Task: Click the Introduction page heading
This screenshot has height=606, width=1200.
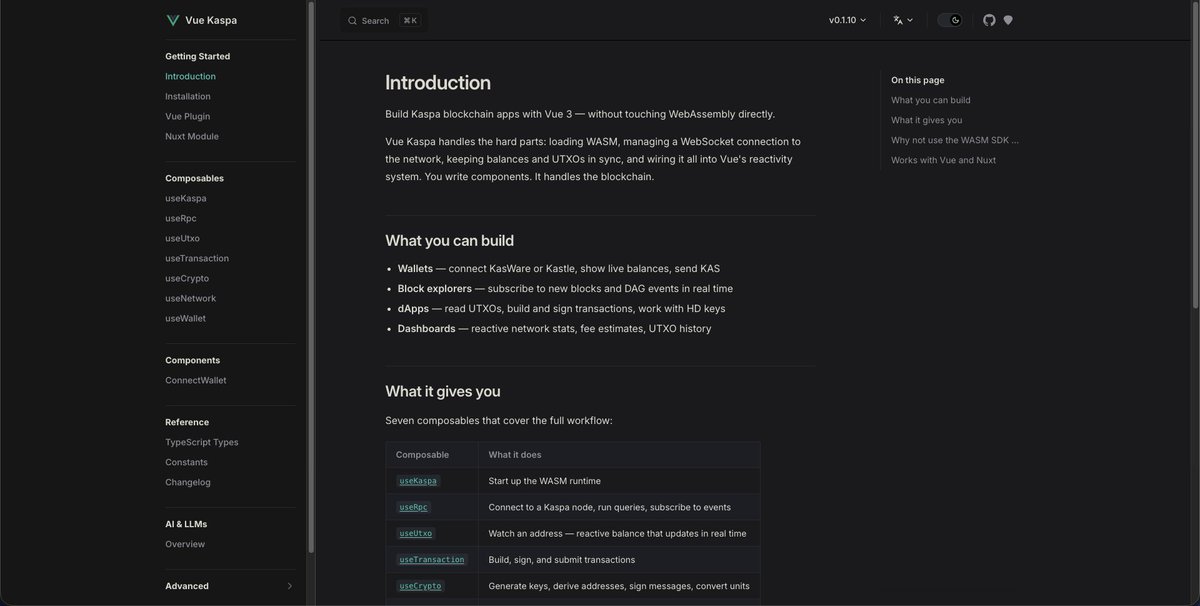Action: click(x=438, y=83)
